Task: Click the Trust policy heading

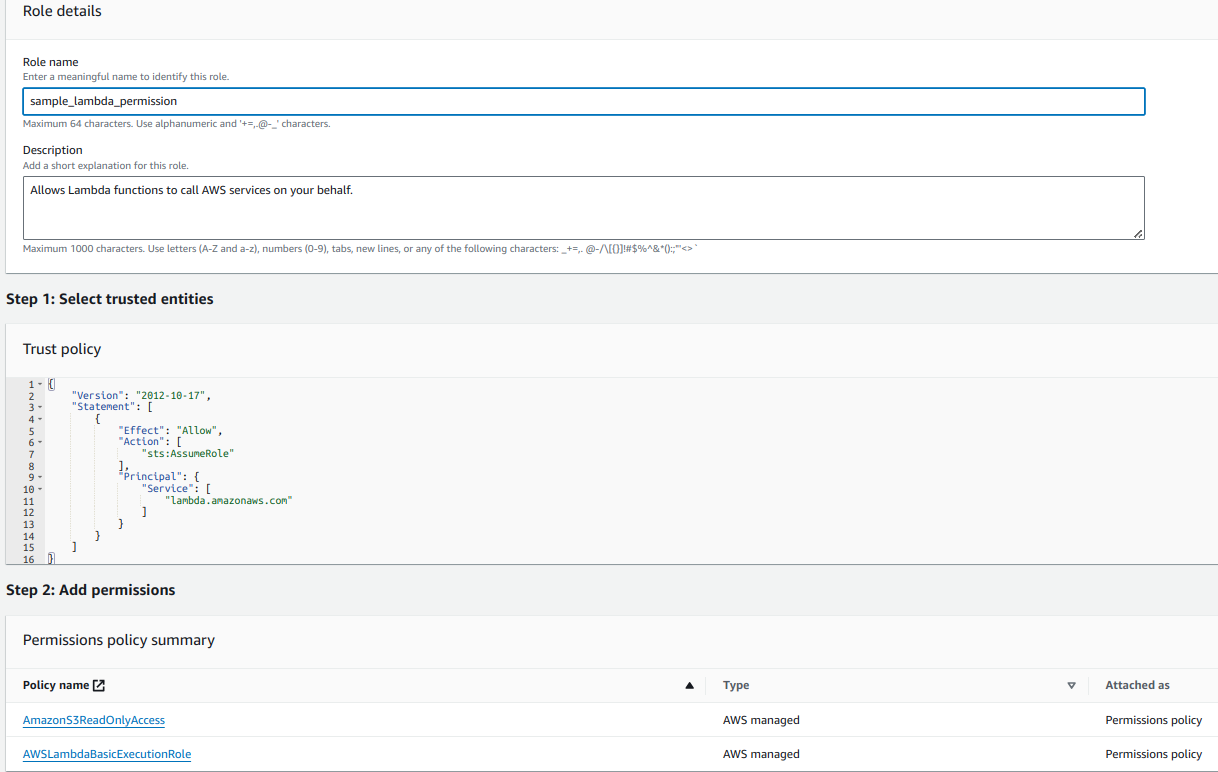Action: click(62, 349)
